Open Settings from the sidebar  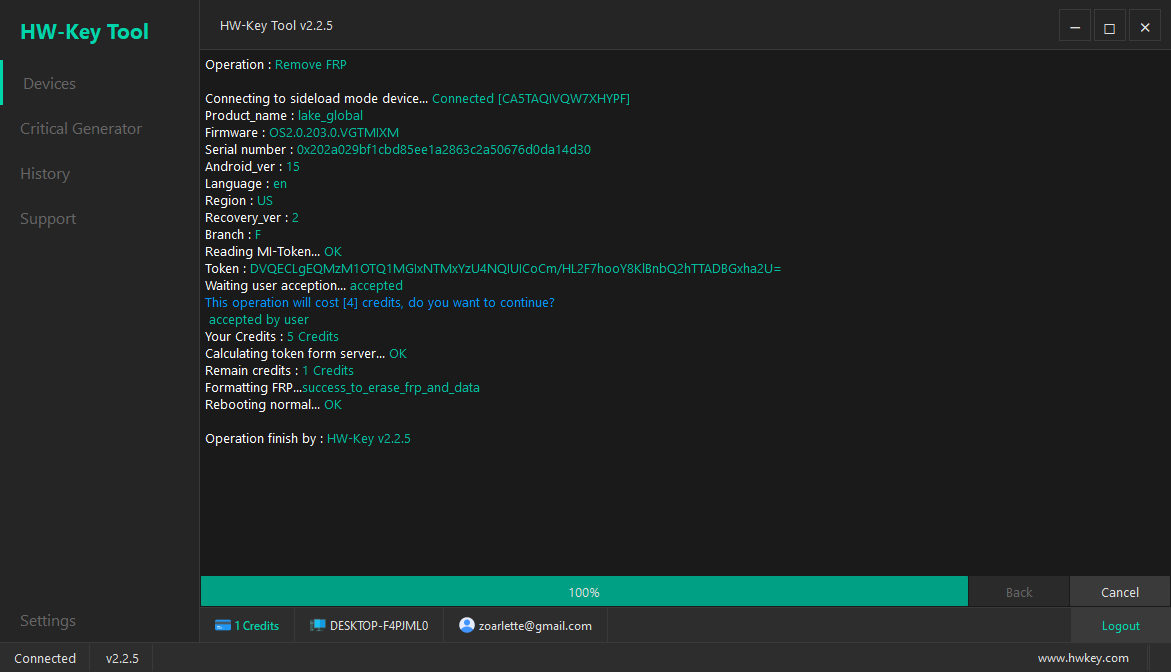pyautogui.click(x=47, y=620)
